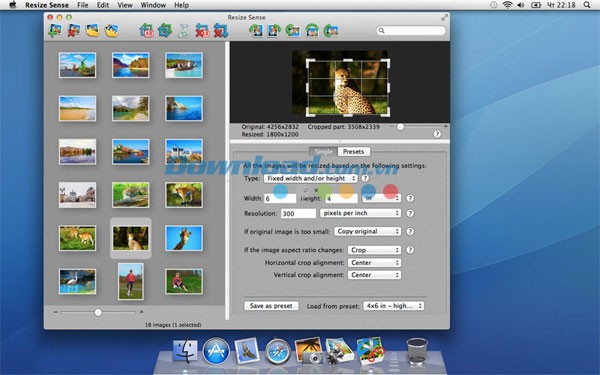The width and height of the screenshot is (600, 375).
Task: Open the Help menu
Action: coord(181,5)
